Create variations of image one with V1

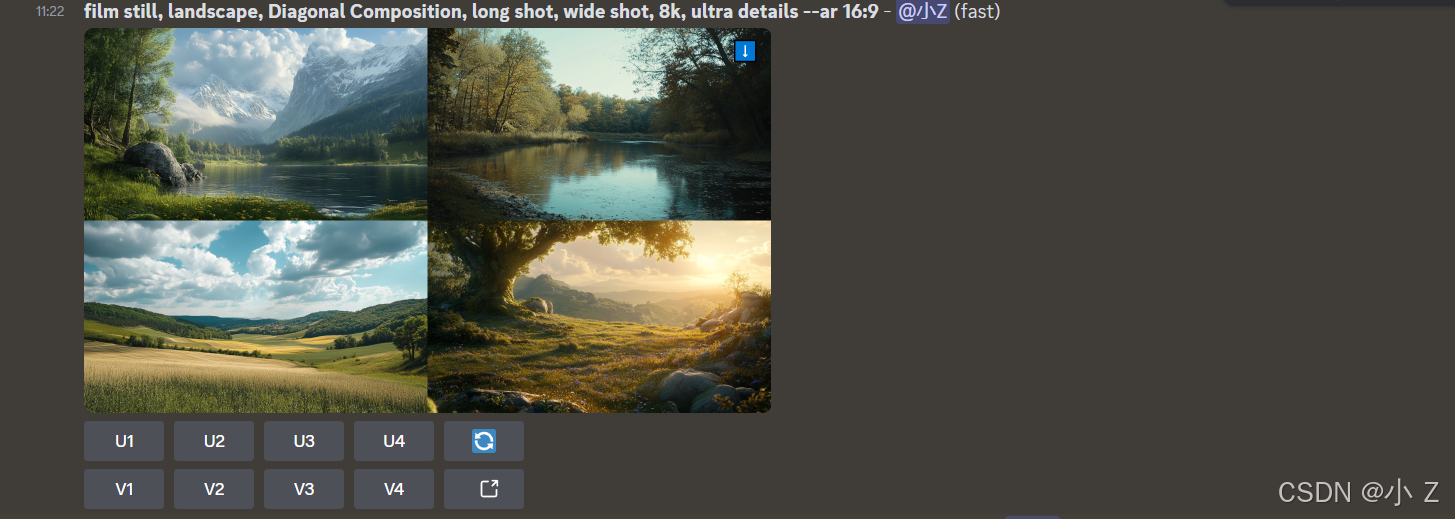(124, 489)
